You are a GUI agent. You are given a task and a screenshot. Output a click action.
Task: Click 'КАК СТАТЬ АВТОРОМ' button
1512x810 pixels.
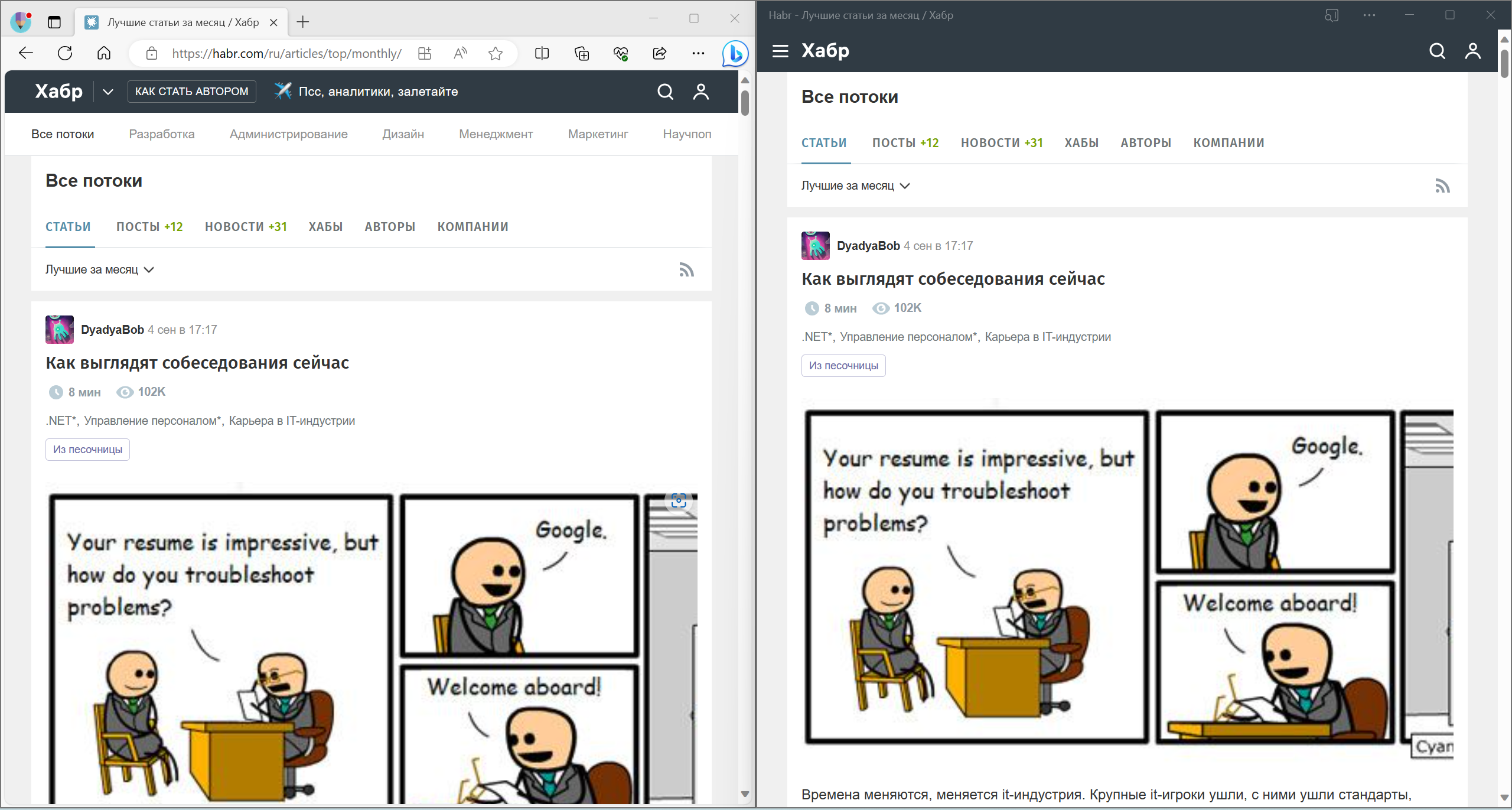click(192, 92)
